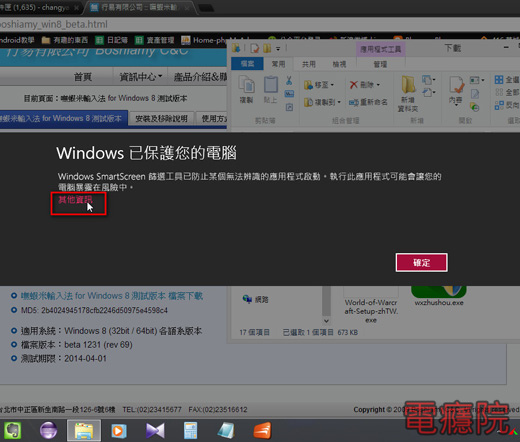This screenshot has width=520, height=442.
Task: Select 網路 in Explorer navigation pane
Action: click(x=256, y=299)
